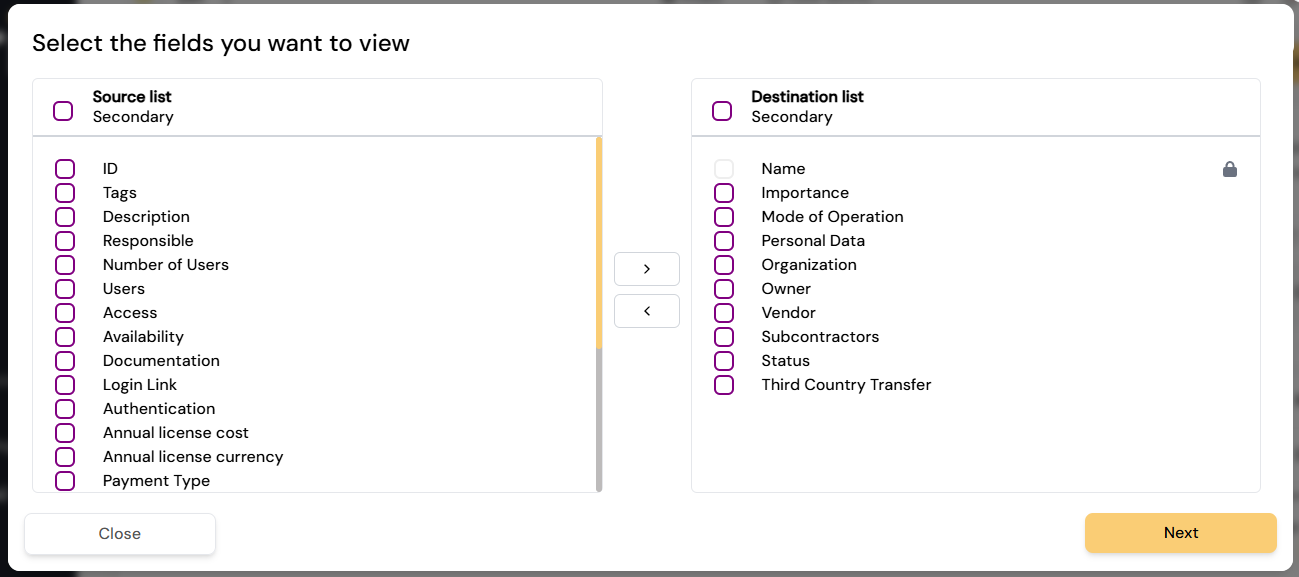Click the Next button
1299x577 pixels.
tap(1181, 533)
